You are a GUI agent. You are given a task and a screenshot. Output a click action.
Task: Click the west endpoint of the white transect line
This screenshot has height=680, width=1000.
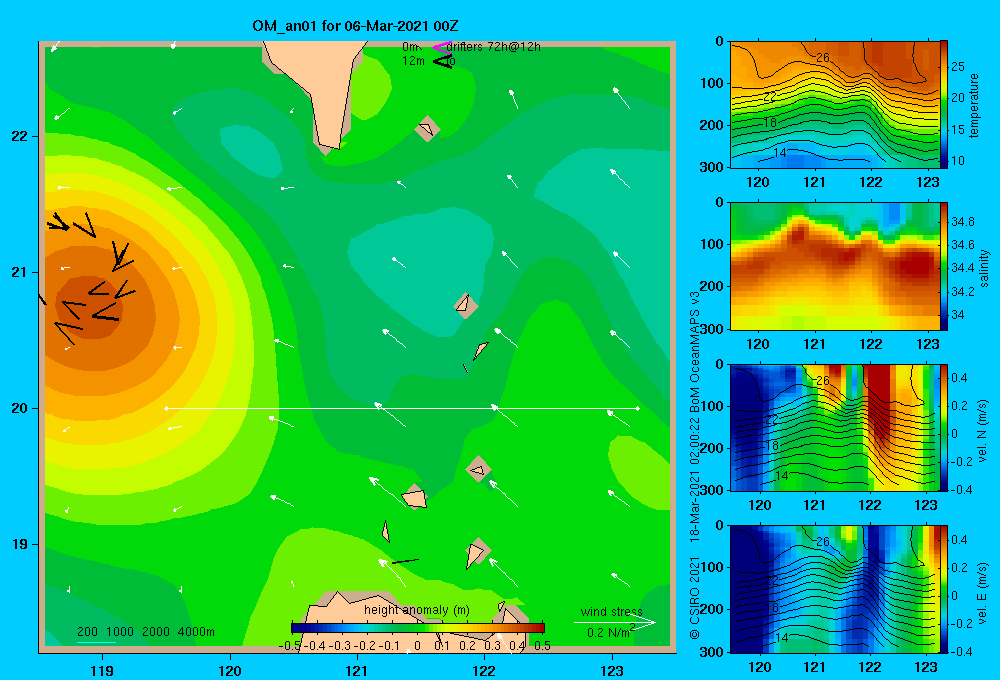click(x=166, y=408)
